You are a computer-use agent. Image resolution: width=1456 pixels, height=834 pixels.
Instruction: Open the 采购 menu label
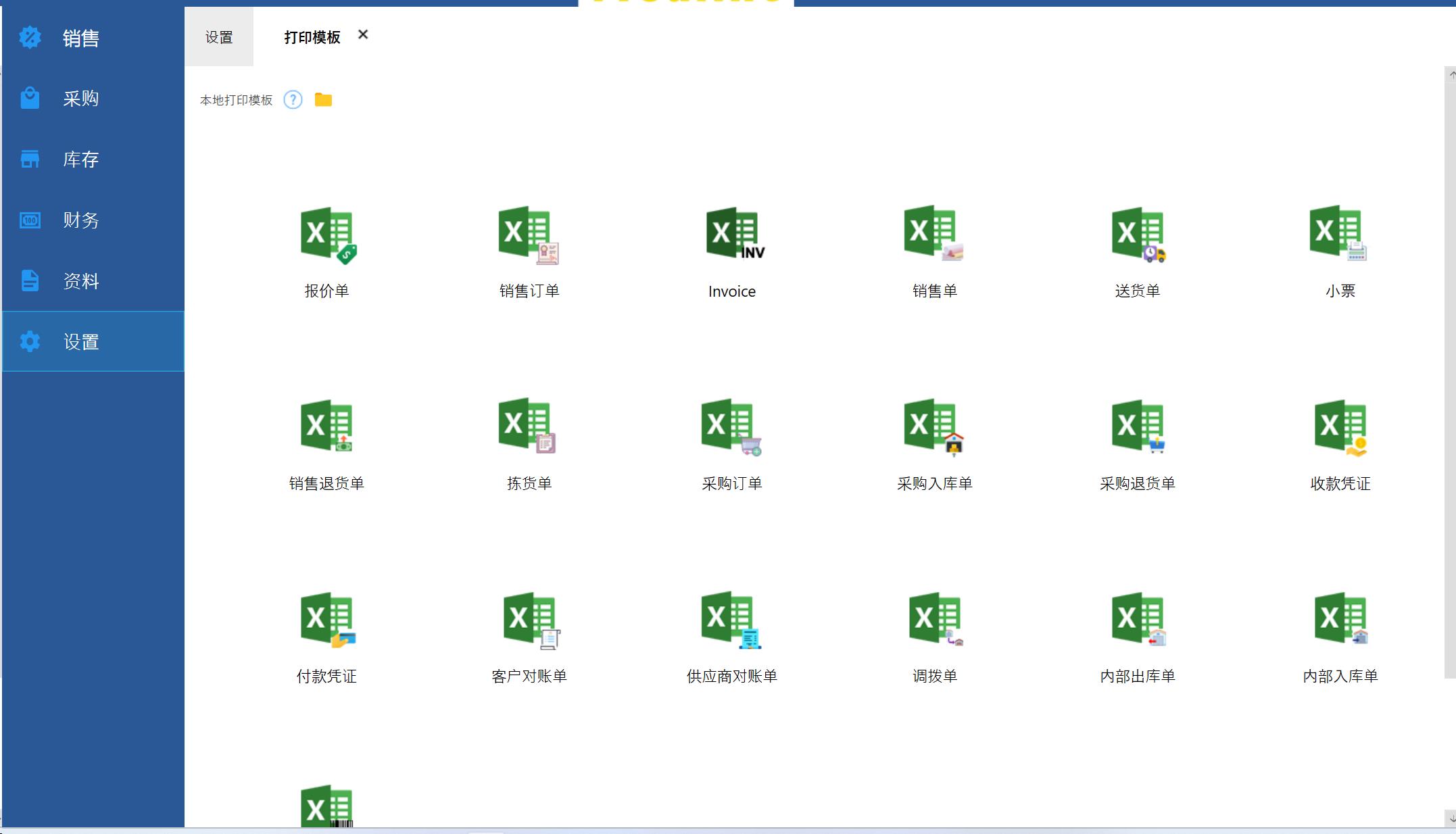pos(81,99)
